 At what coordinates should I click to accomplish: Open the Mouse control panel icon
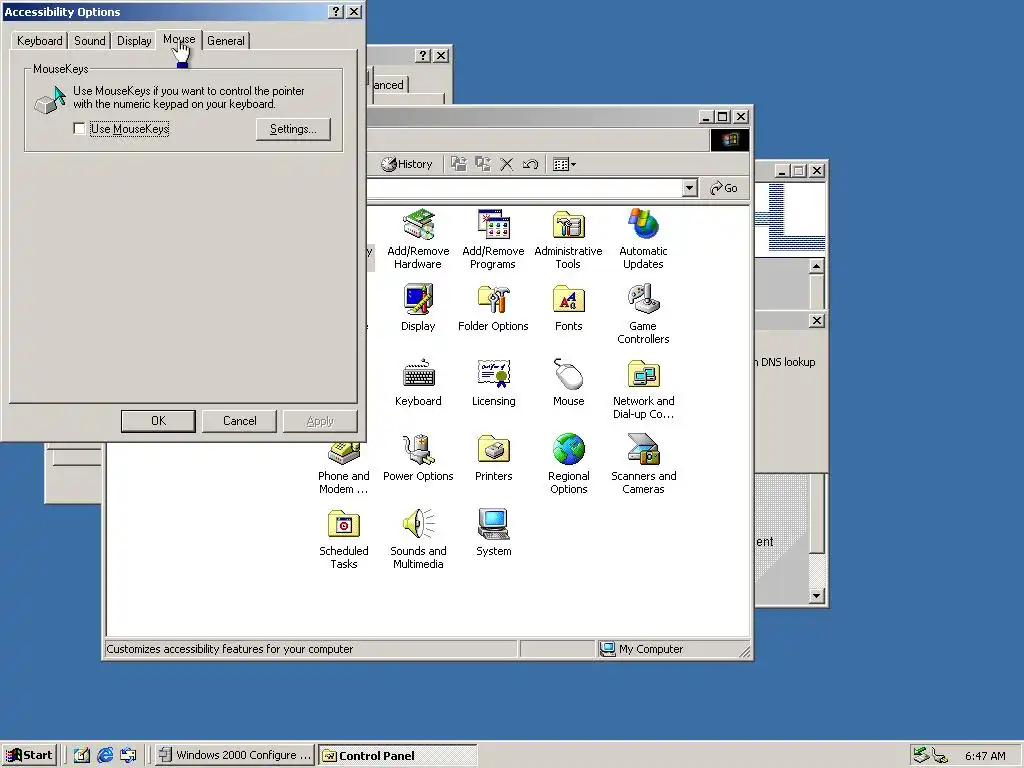click(x=568, y=383)
